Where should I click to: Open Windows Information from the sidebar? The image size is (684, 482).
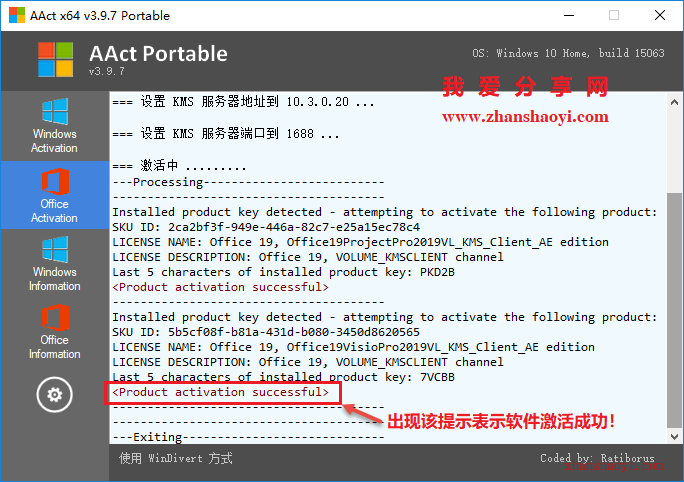tap(55, 263)
